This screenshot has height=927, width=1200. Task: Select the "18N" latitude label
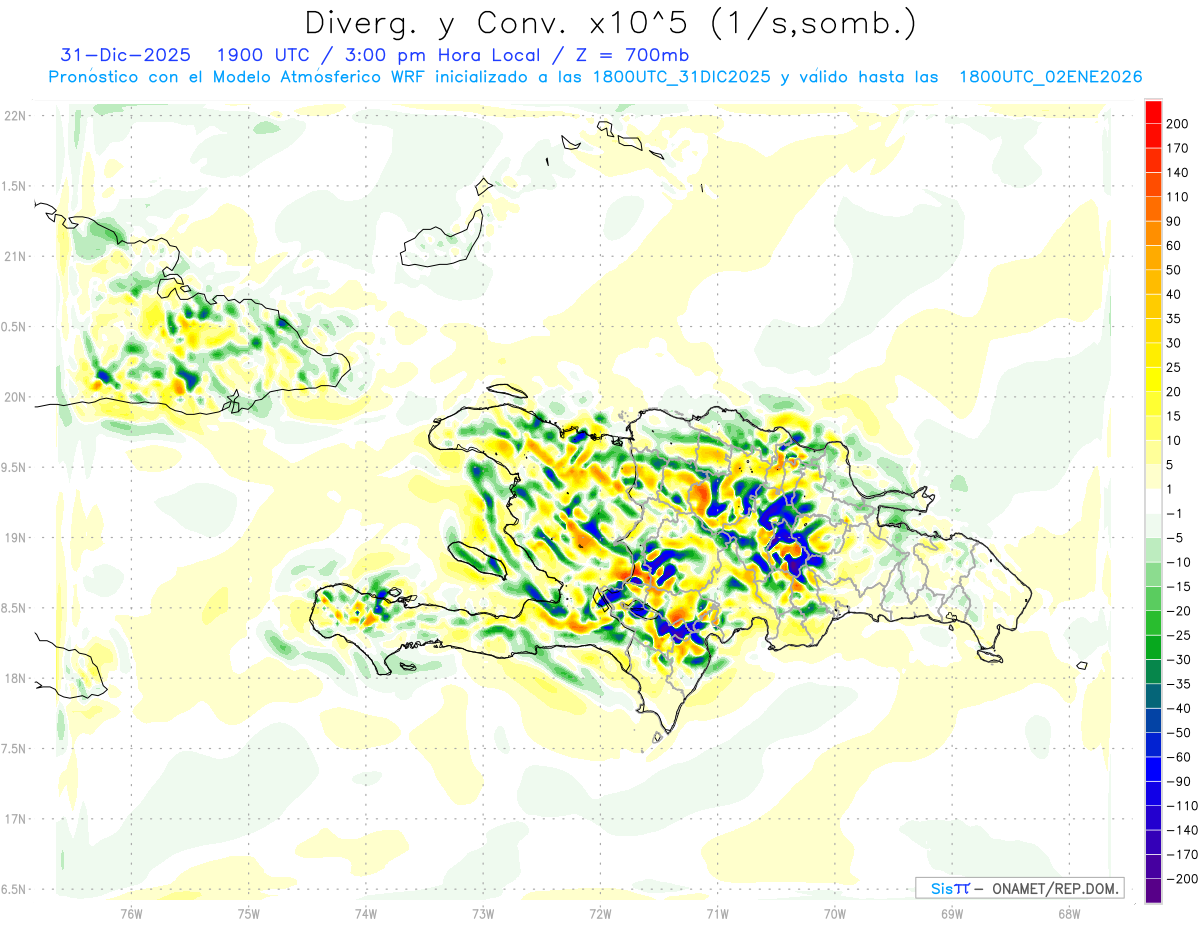click(x=14, y=678)
